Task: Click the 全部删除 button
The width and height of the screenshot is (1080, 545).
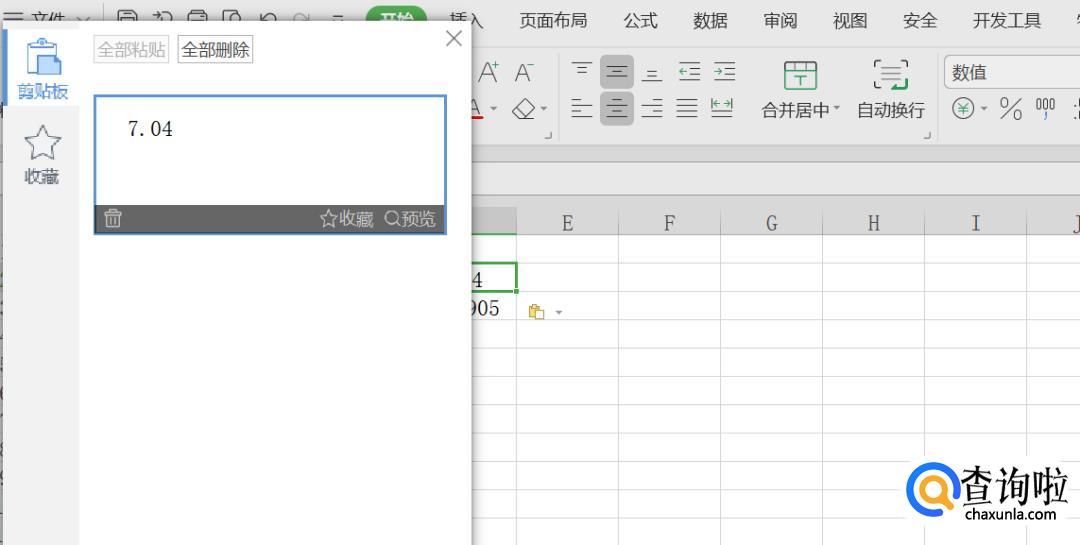Action: click(x=216, y=50)
